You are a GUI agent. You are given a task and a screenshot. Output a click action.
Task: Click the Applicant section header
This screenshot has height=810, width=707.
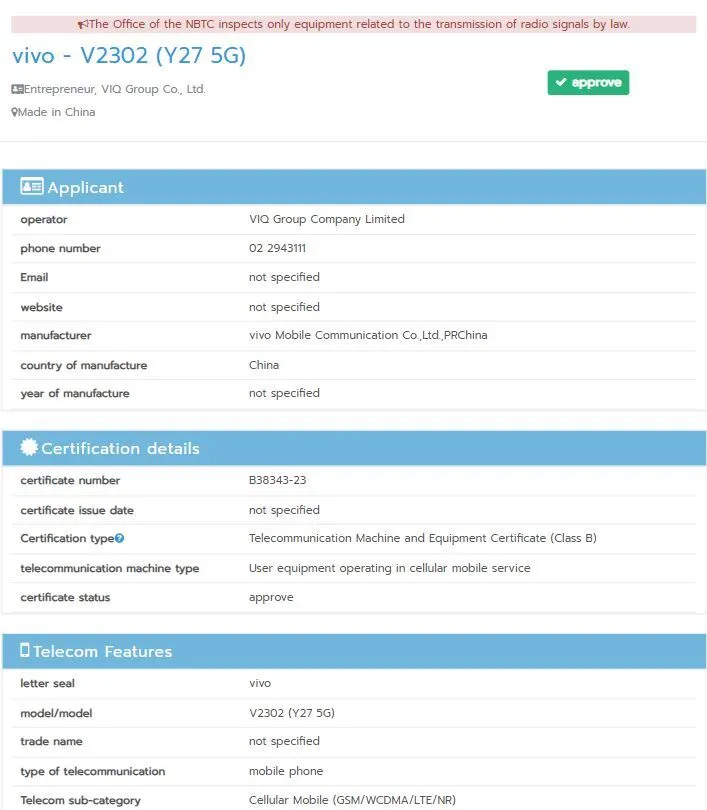click(x=354, y=186)
